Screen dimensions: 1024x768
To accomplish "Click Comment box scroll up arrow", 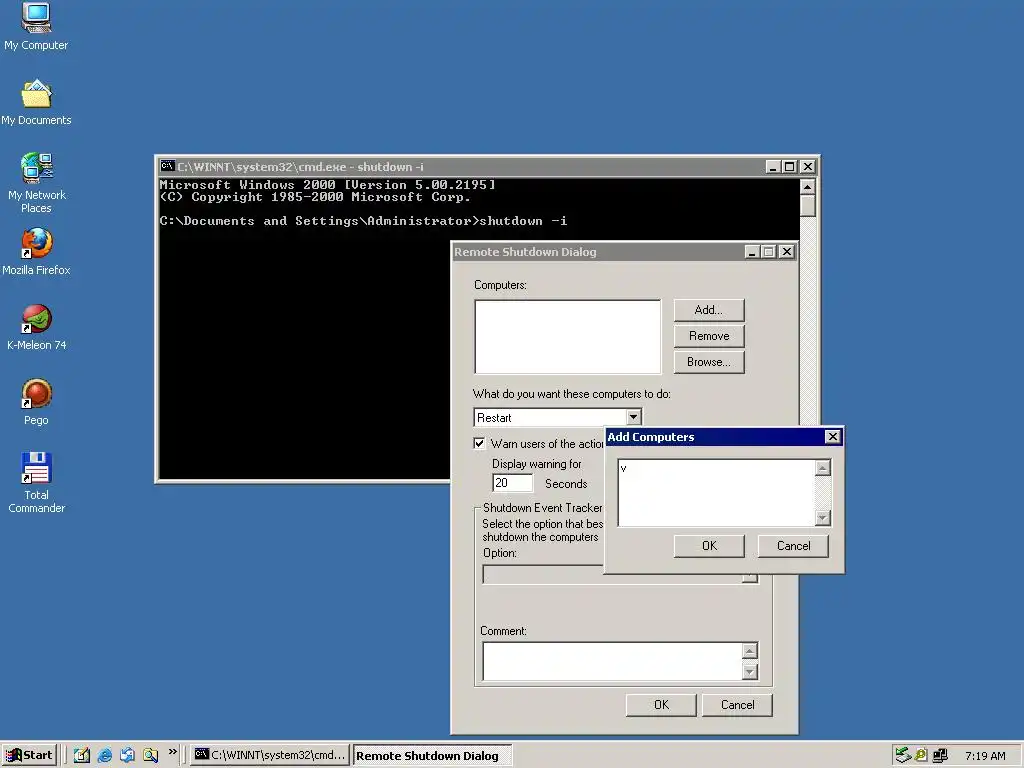I will 750,651.
